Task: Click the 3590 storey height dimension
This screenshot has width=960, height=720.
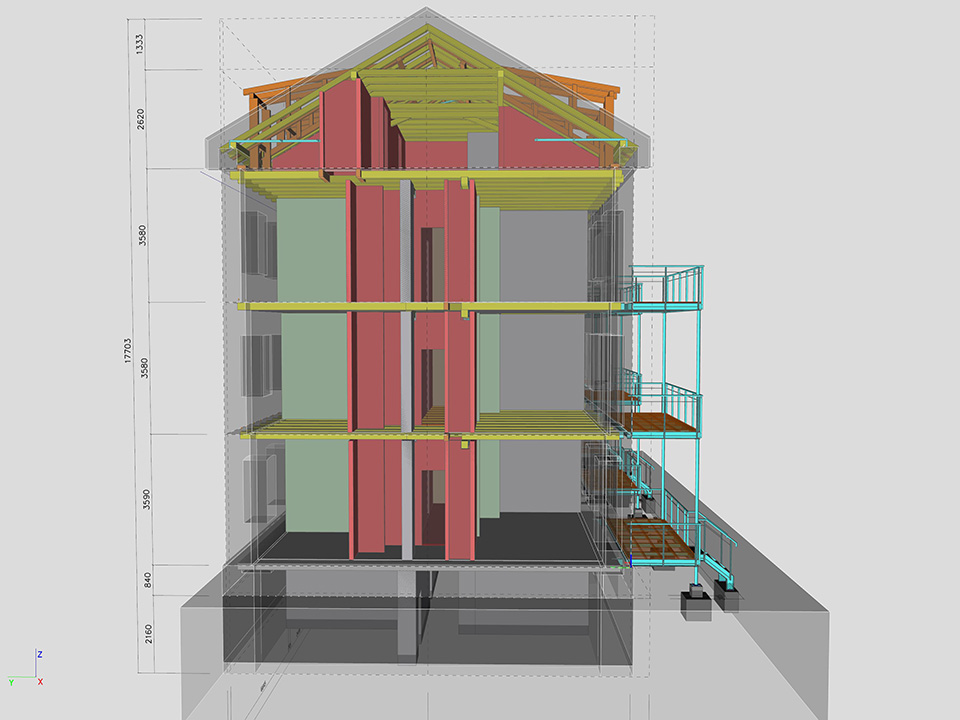Action: pyautogui.click(x=146, y=499)
